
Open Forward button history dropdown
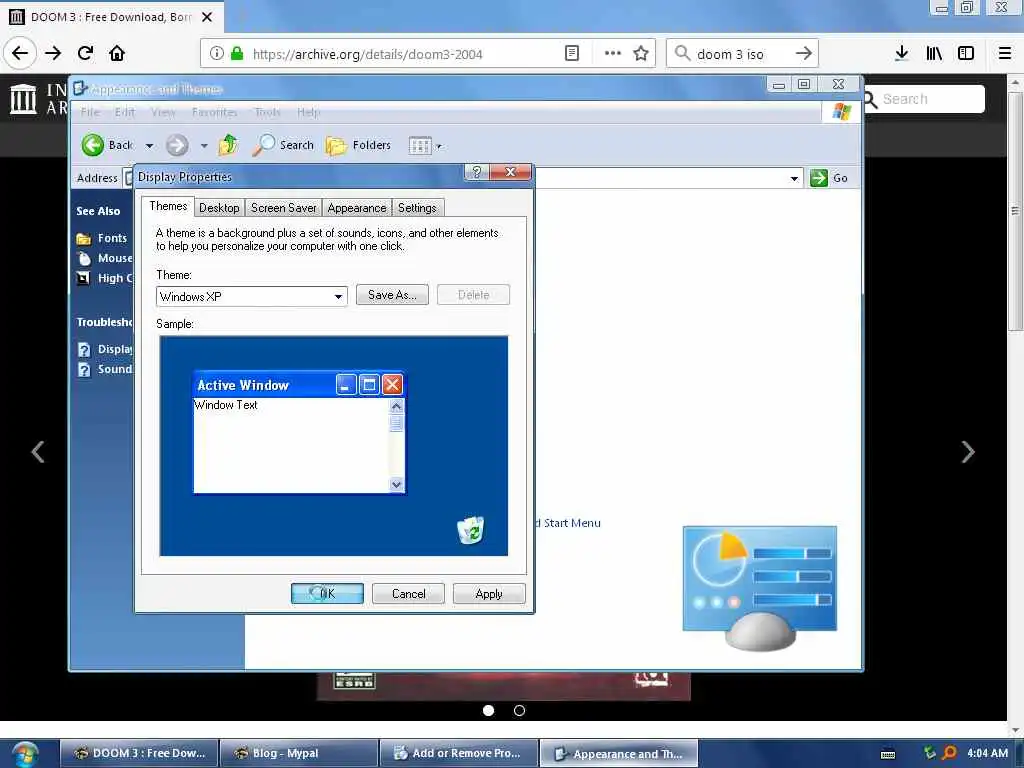click(x=204, y=146)
